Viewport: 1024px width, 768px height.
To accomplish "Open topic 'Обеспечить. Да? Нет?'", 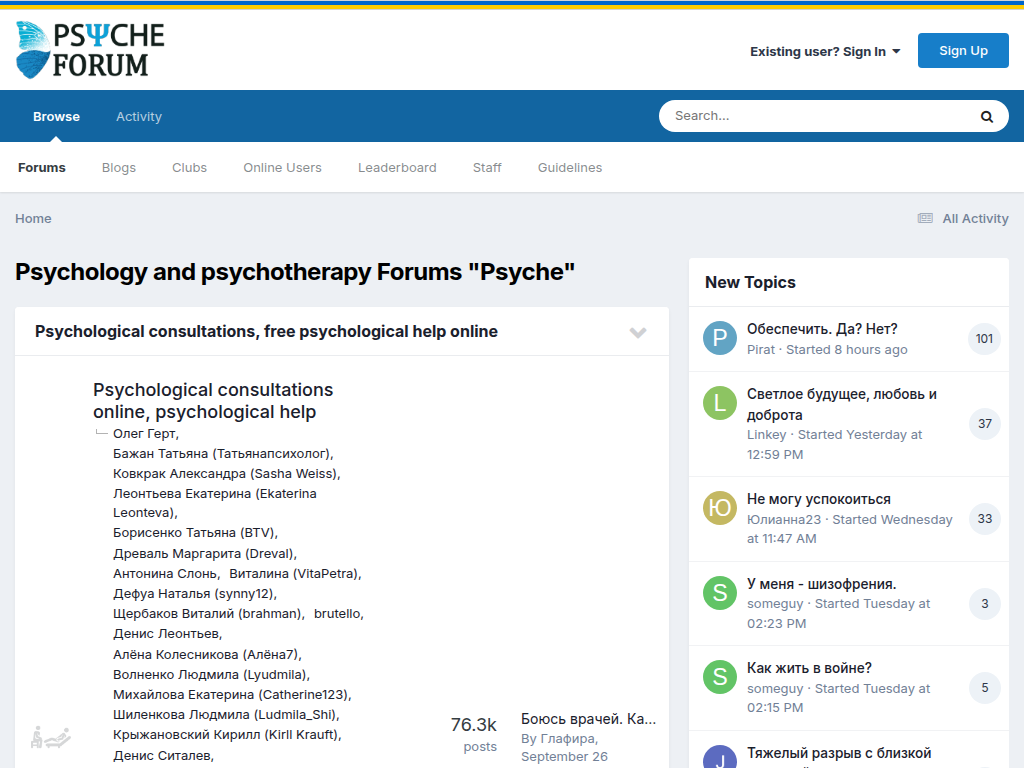I will (x=822, y=329).
